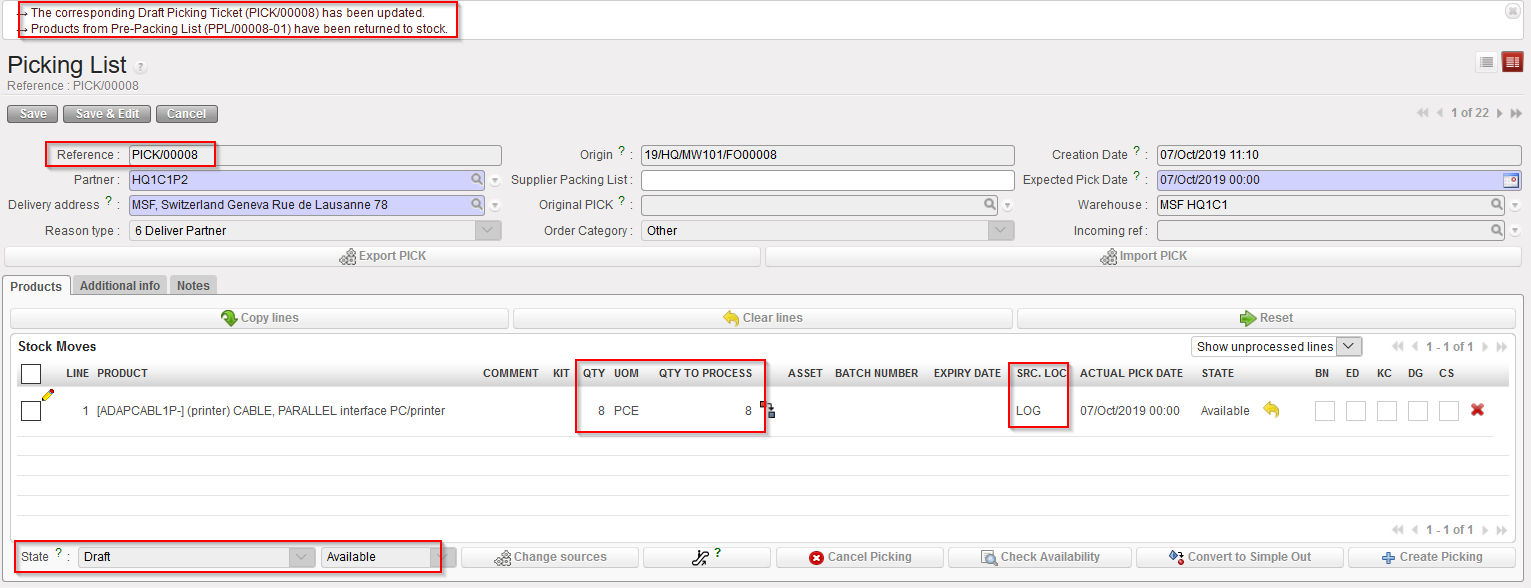Switch to list view icon
The image size is (1531, 588).
(x=1486, y=63)
